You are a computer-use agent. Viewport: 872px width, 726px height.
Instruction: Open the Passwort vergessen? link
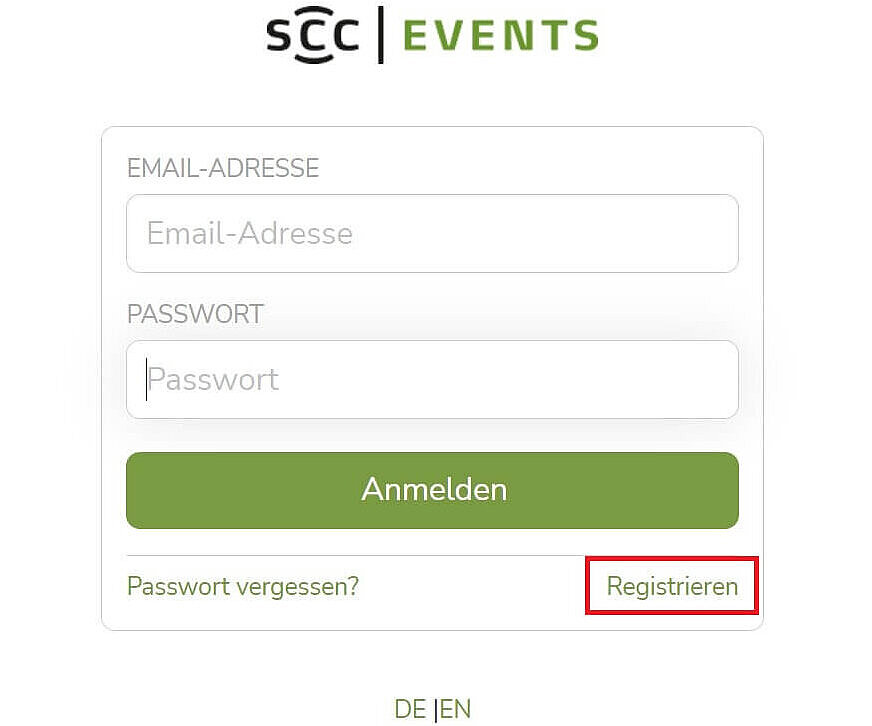click(x=243, y=586)
